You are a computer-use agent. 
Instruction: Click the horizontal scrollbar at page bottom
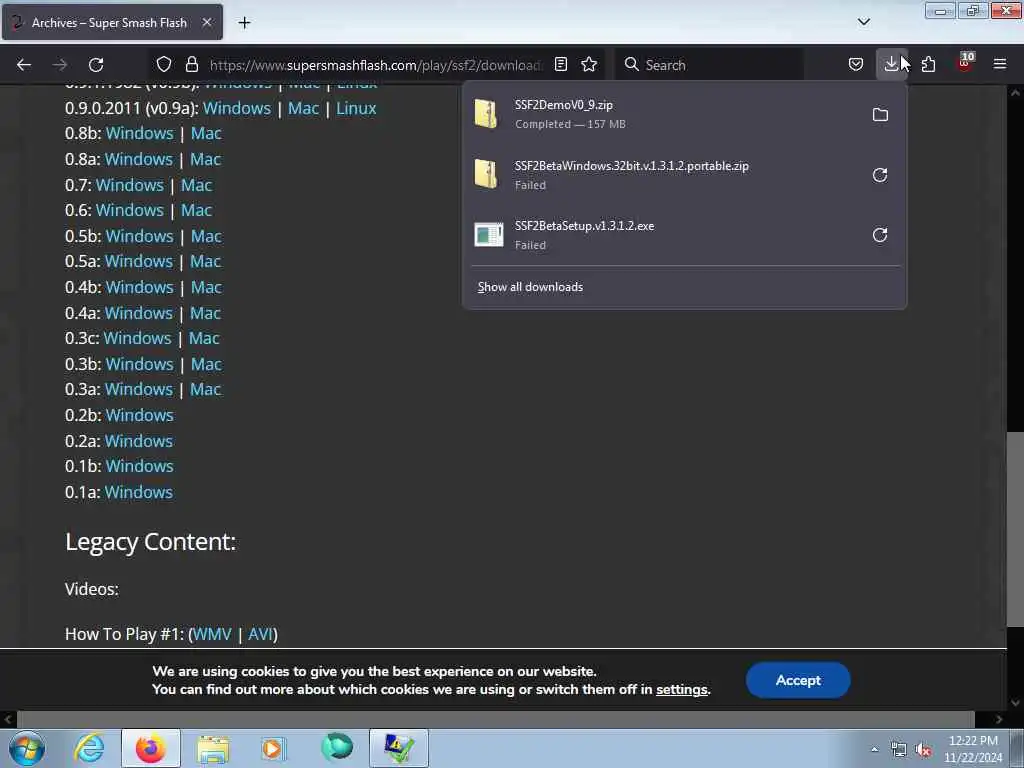tap(495, 719)
